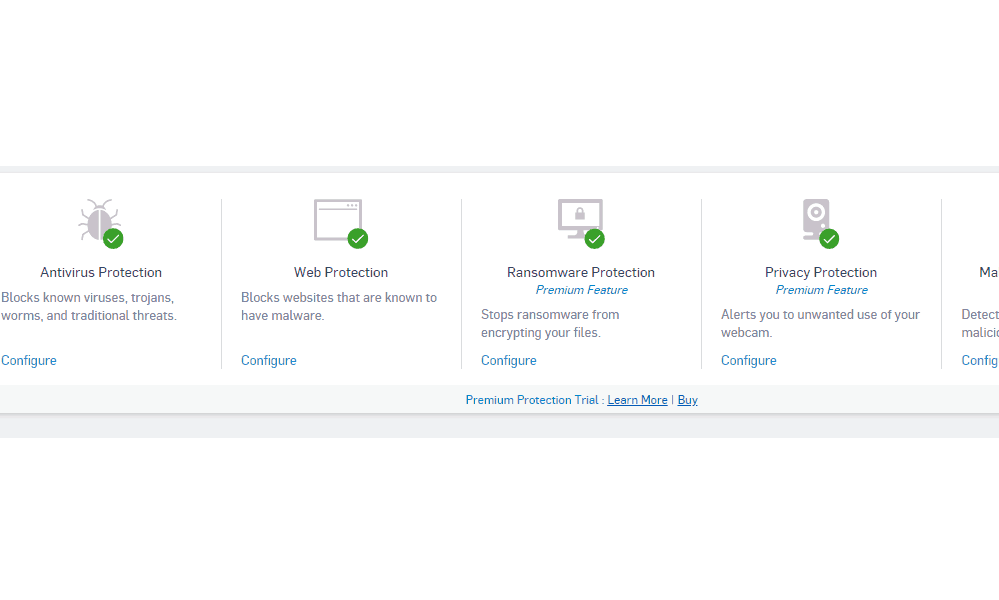Select the Ransomware Protection title

coord(581,273)
